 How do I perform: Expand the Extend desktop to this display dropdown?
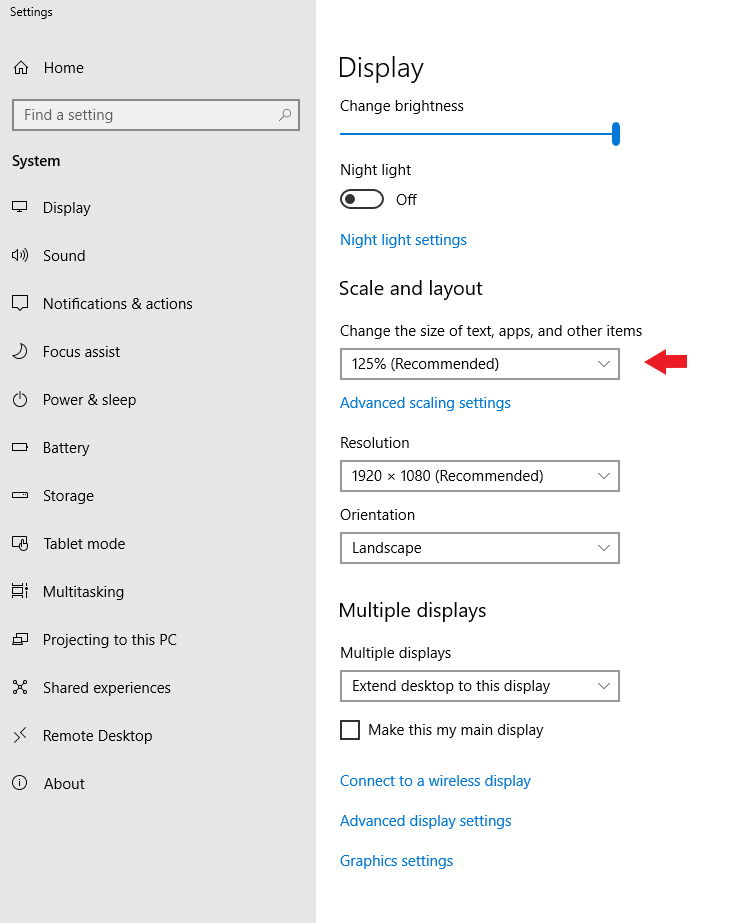coord(480,686)
